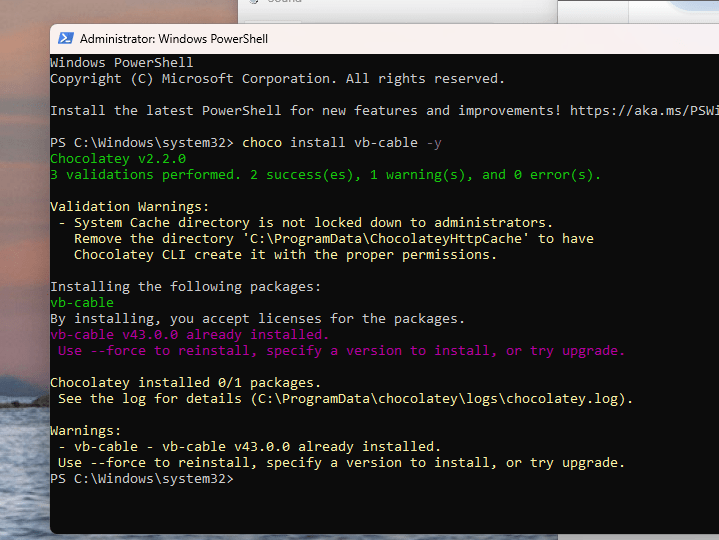Click the white '- vb-cable - vb-cable v43.0.0' line
This screenshot has width=719, height=540.
pos(249,446)
